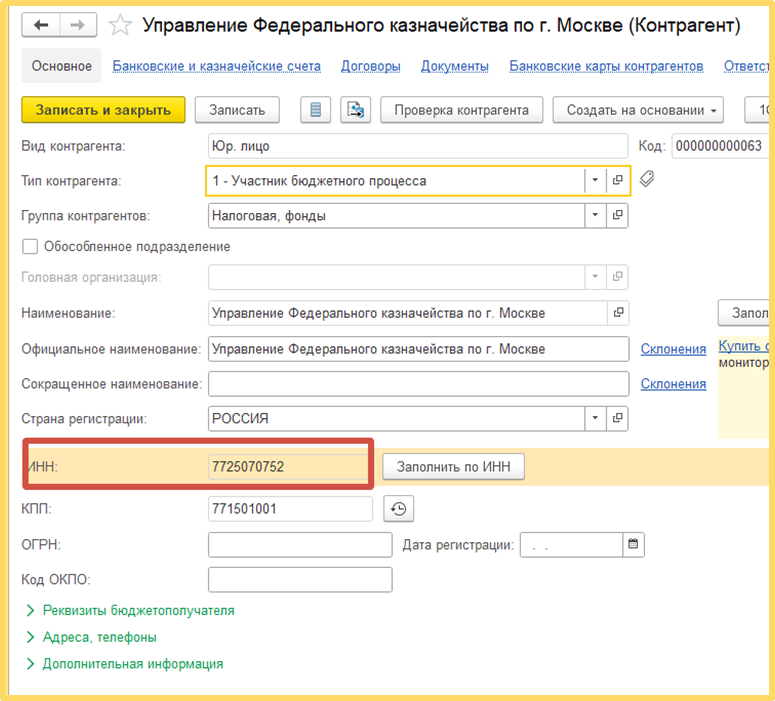The width and height of the screenshot is (775, 701).
Task: Open the list report icon button
Action: (315, 110)
